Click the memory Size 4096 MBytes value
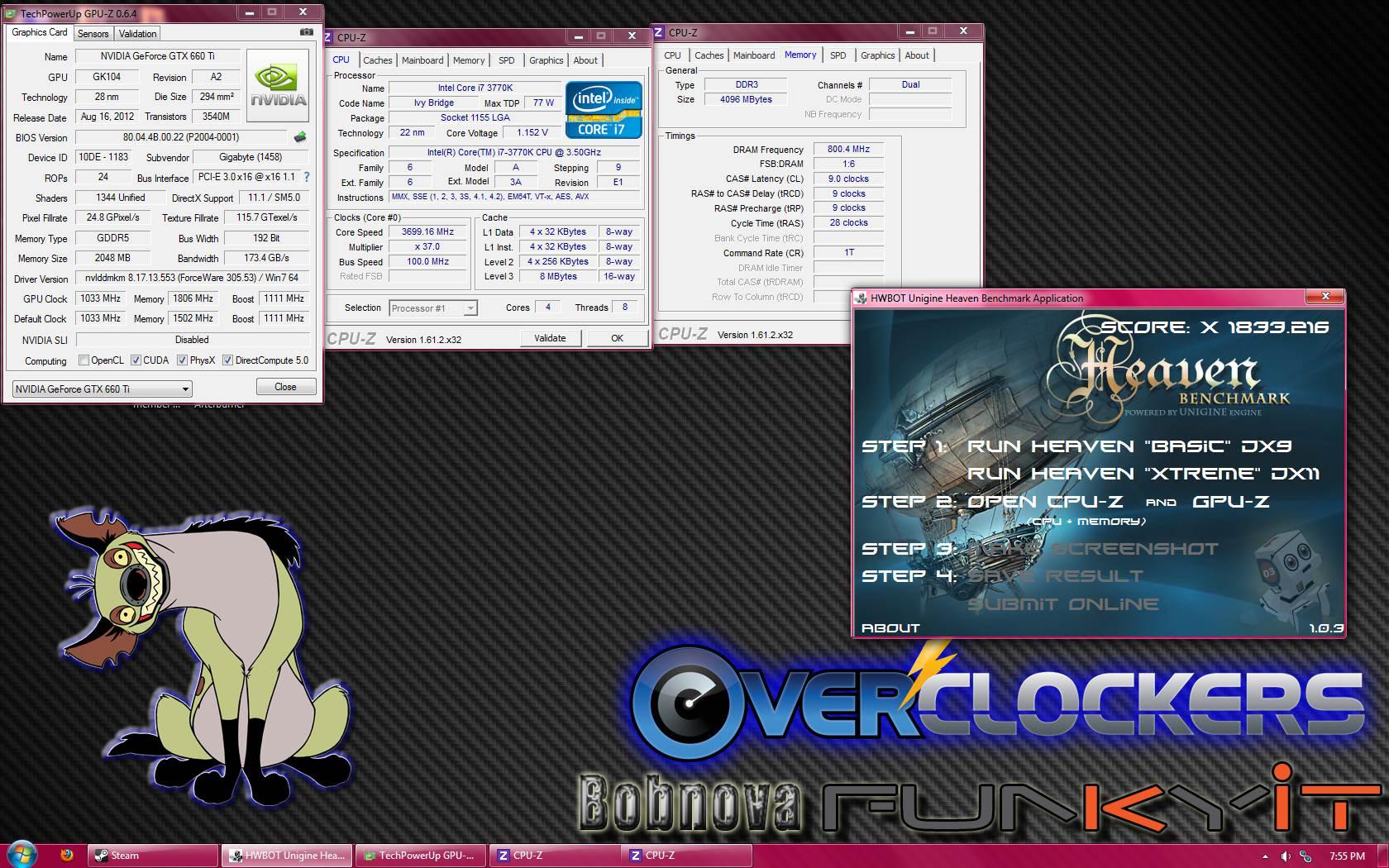 point(746,99)
